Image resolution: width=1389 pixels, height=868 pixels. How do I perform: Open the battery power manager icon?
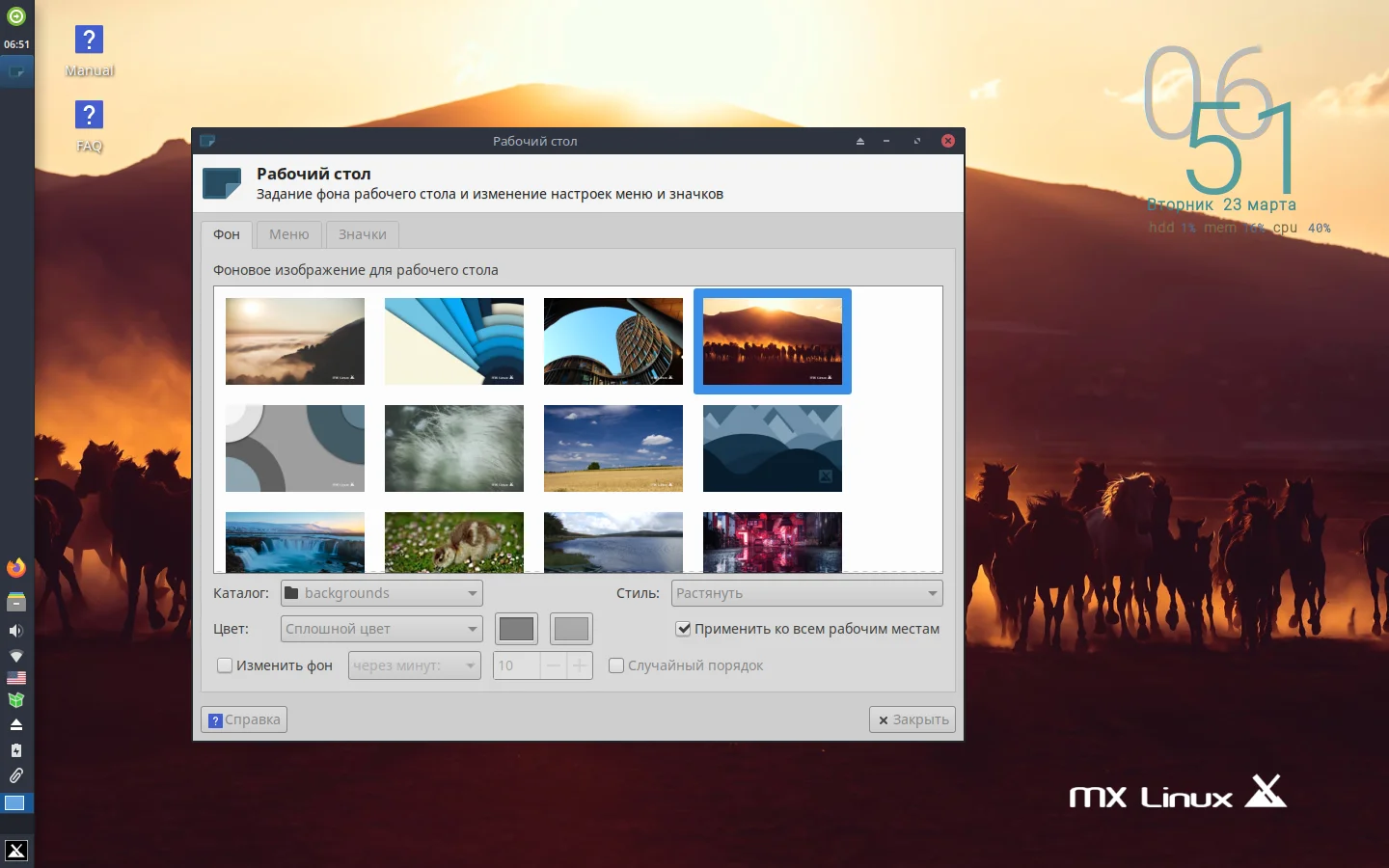click(x=15, y=750)
